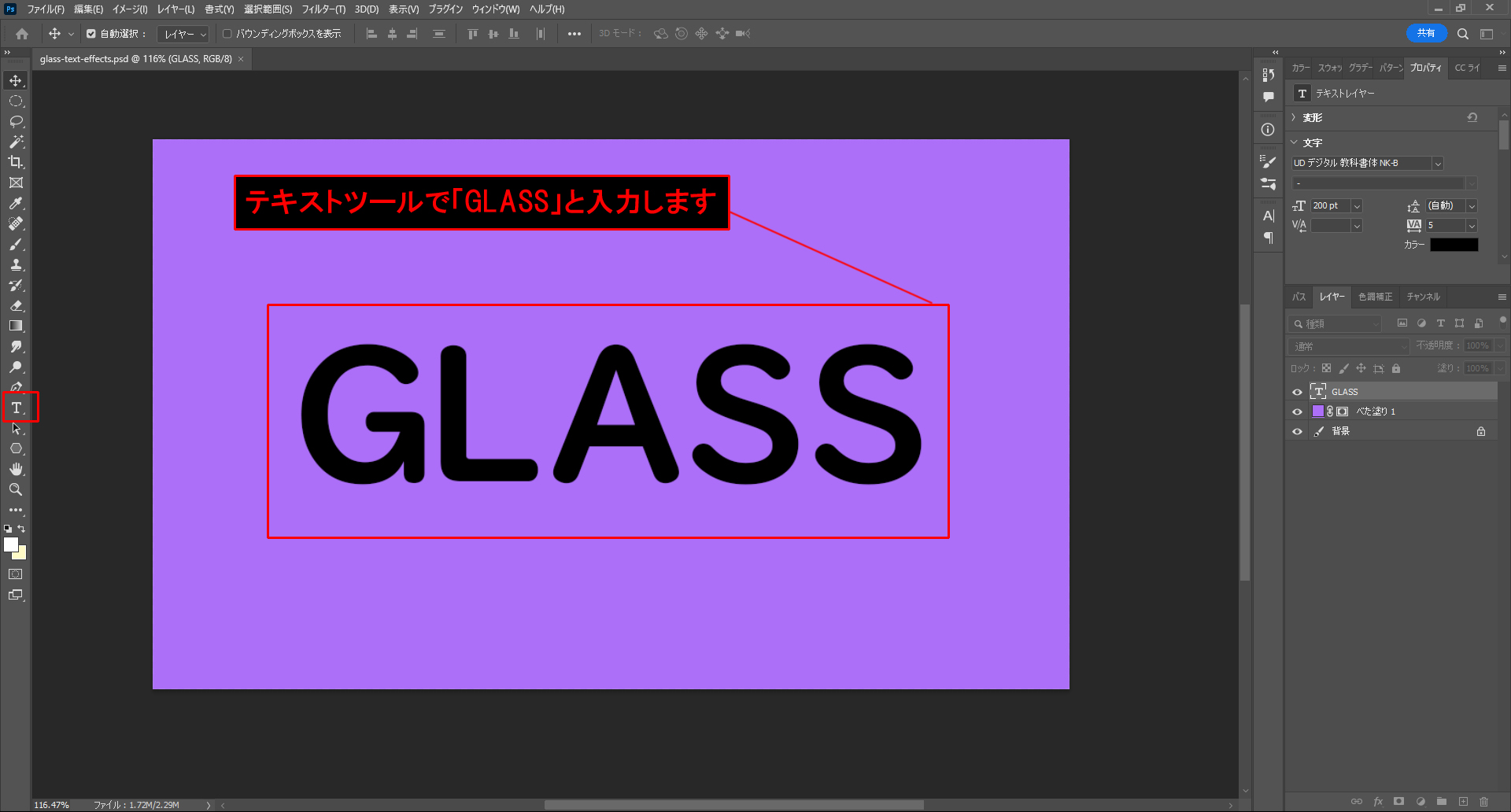Activate the Eyedropper tool
Image resolution: width=1511 pixels, height=812 pixels.
(x=16, y=203)
